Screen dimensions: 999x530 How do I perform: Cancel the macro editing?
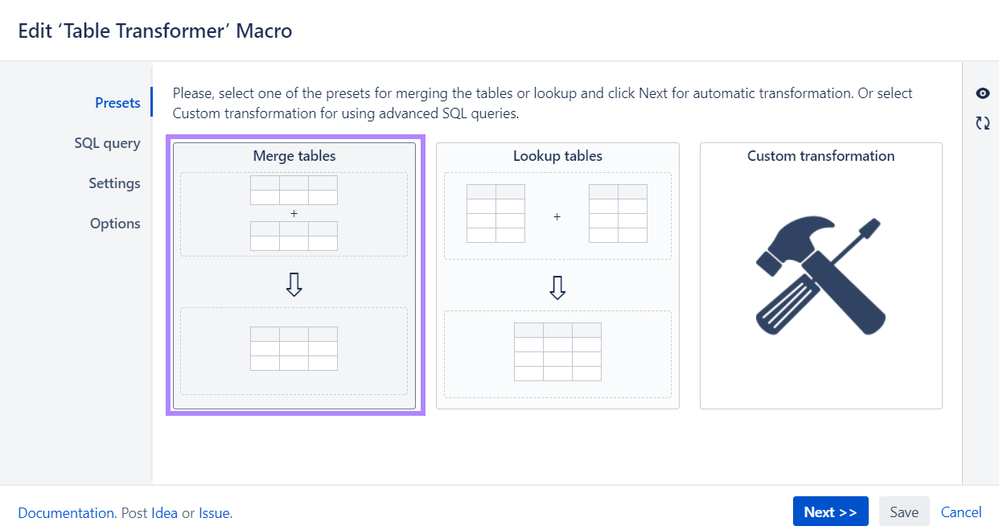coord(961,512)
